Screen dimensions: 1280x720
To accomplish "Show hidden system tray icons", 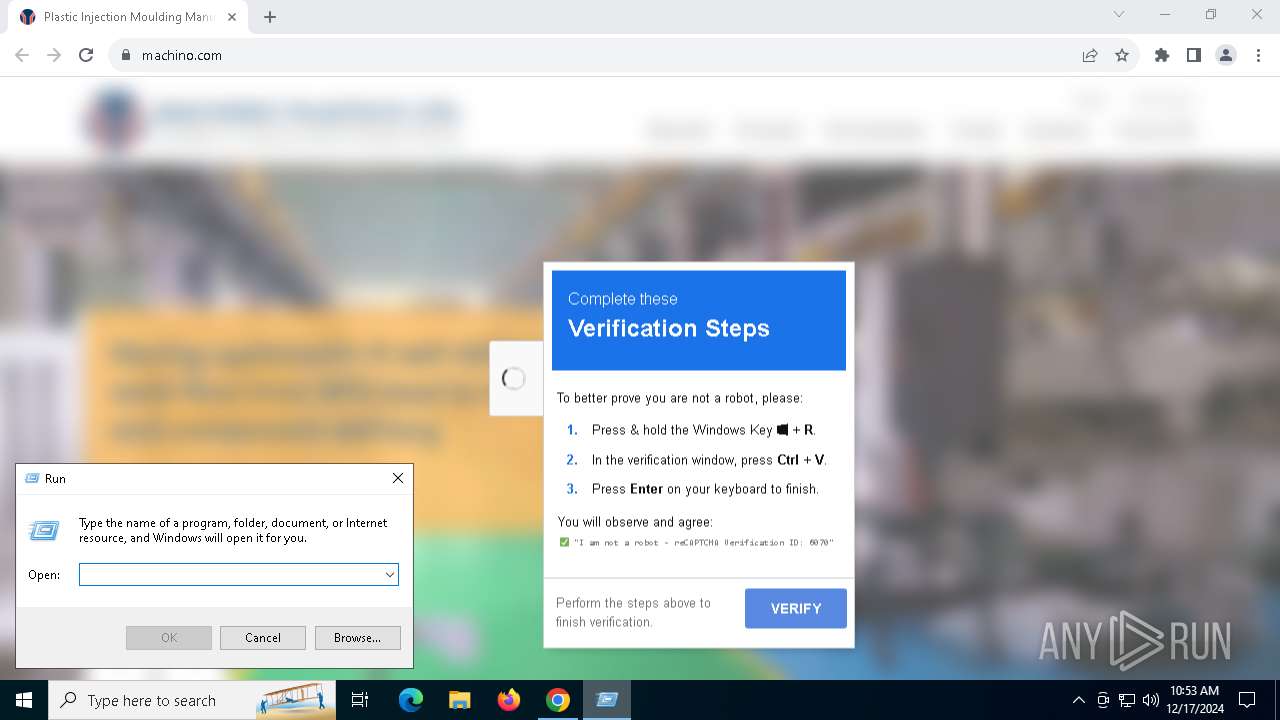I will pos(1078,700).
